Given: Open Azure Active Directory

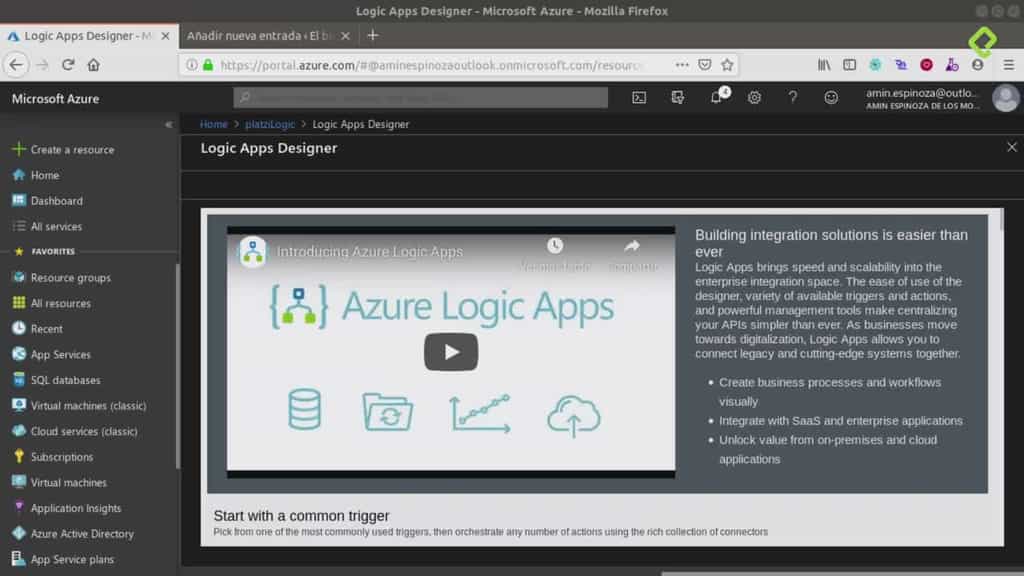Looking at the screenshot, I should 82,534.
